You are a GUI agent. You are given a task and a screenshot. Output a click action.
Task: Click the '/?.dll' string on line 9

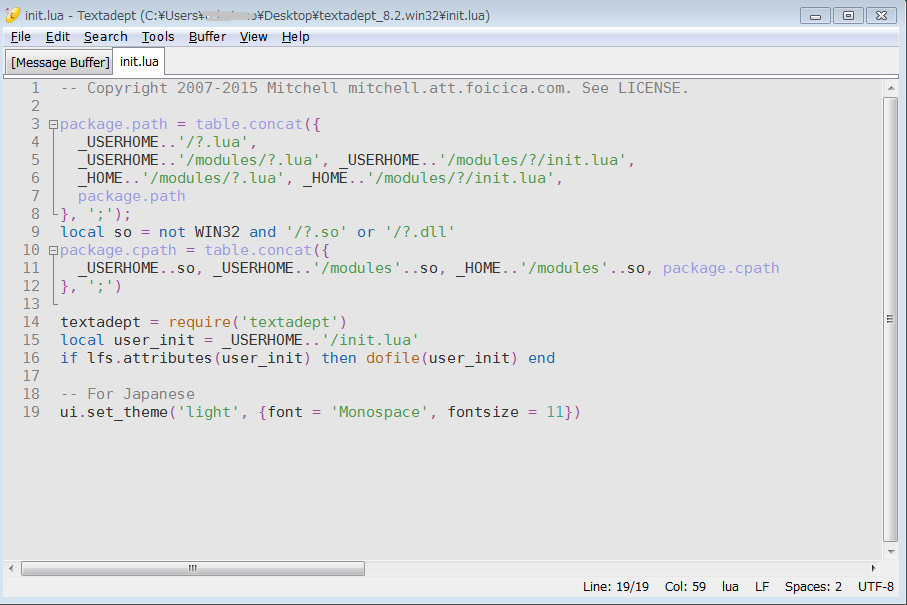pyautogui.click(x=420, y=232)
